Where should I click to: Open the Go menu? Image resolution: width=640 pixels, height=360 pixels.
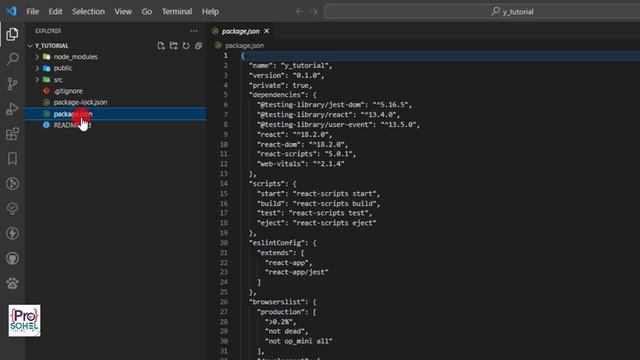[x=147, y=11]
